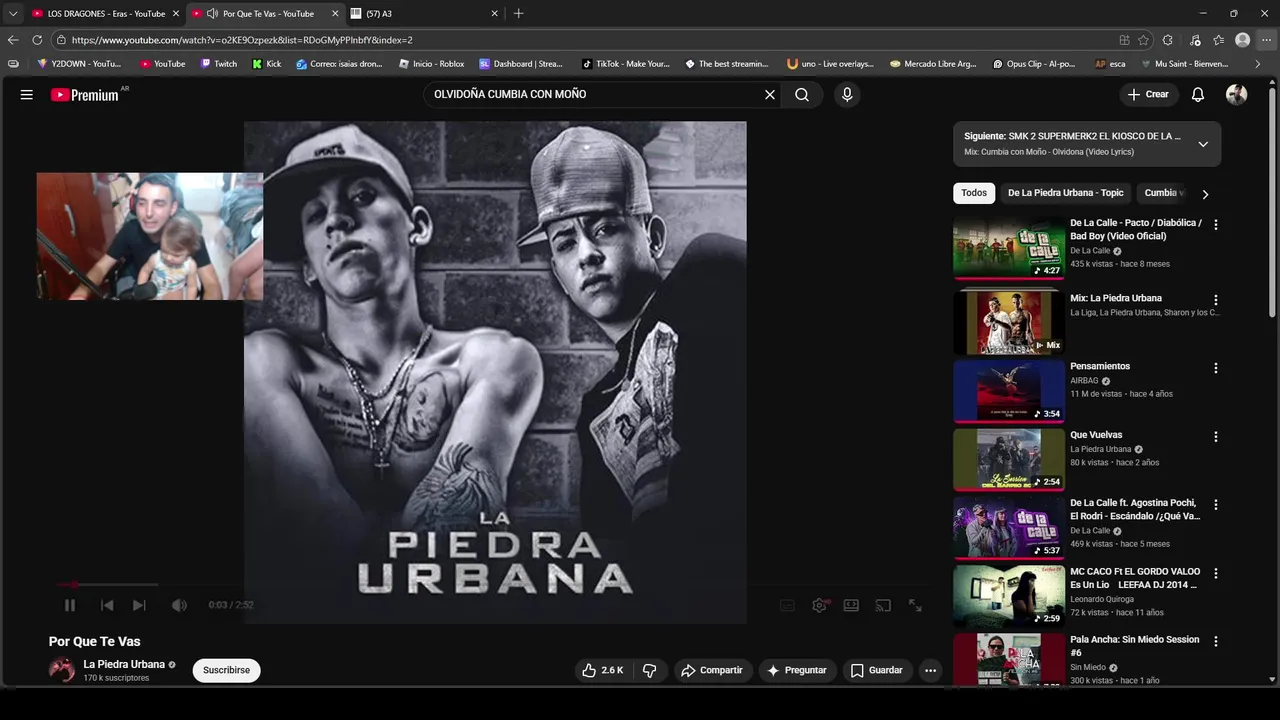
Task: Open Mix: La Piedra Urbana thumbnail
Action: [1009, 323]
